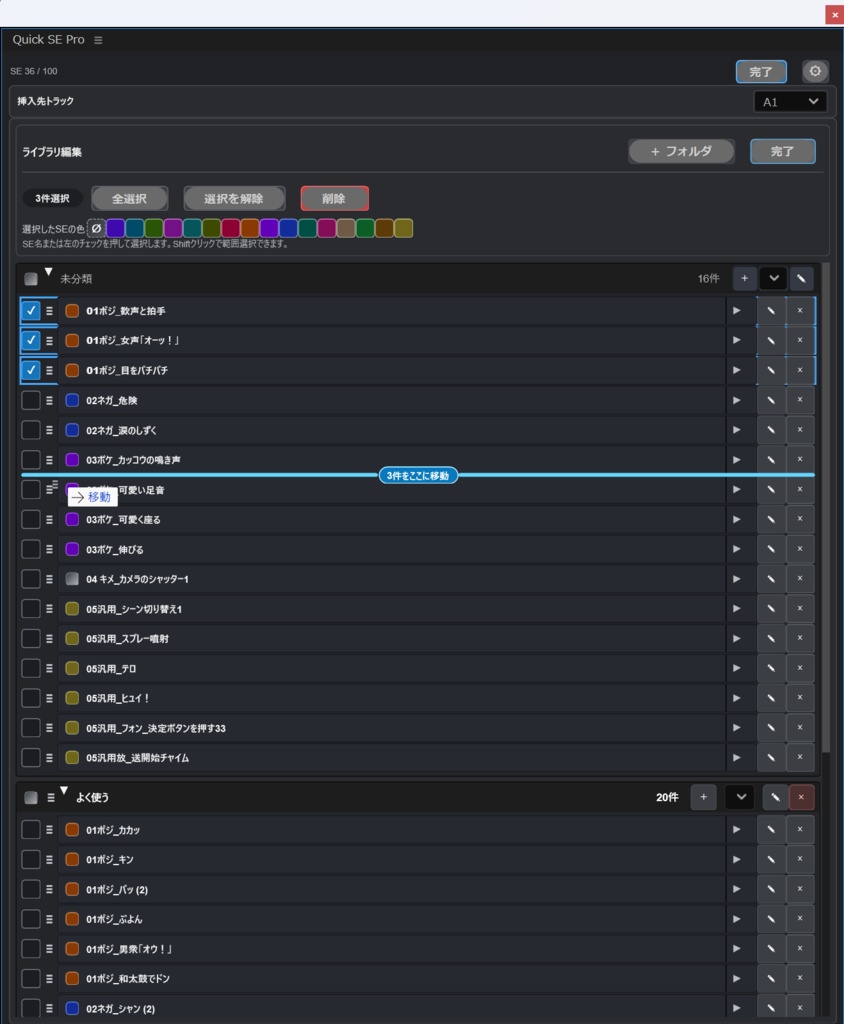
Task: Select the 01ポジ_男衆「オウ！」 row name
Action: [x=129, y=949]
